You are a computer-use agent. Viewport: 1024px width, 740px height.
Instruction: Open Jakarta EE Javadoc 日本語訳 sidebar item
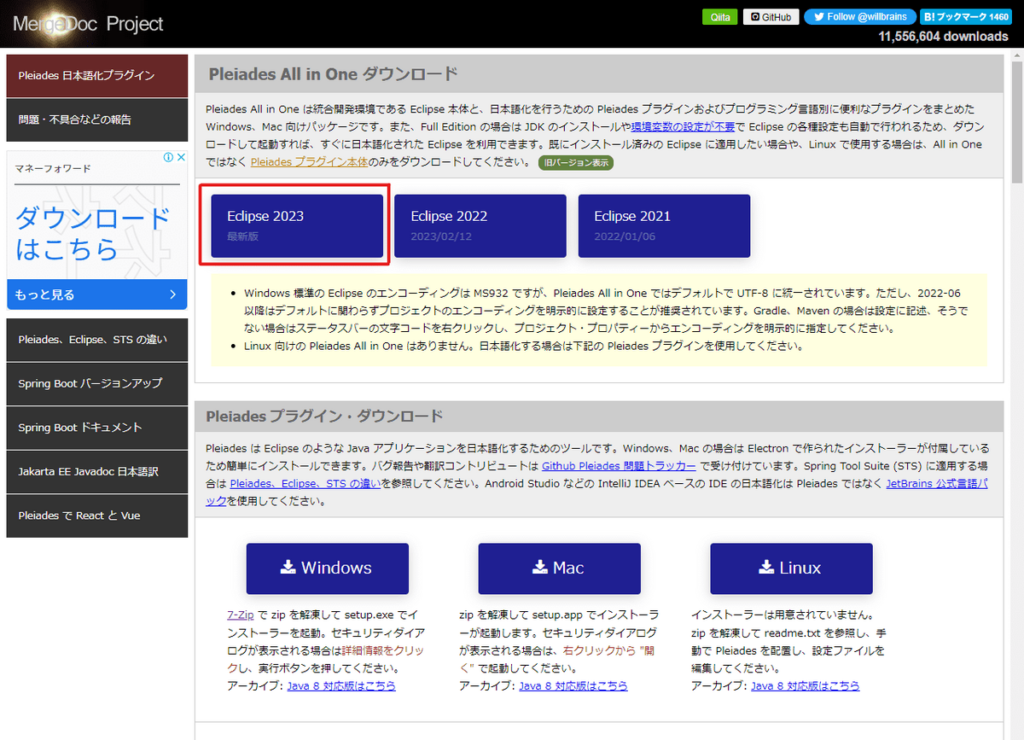tap(97, 472)
